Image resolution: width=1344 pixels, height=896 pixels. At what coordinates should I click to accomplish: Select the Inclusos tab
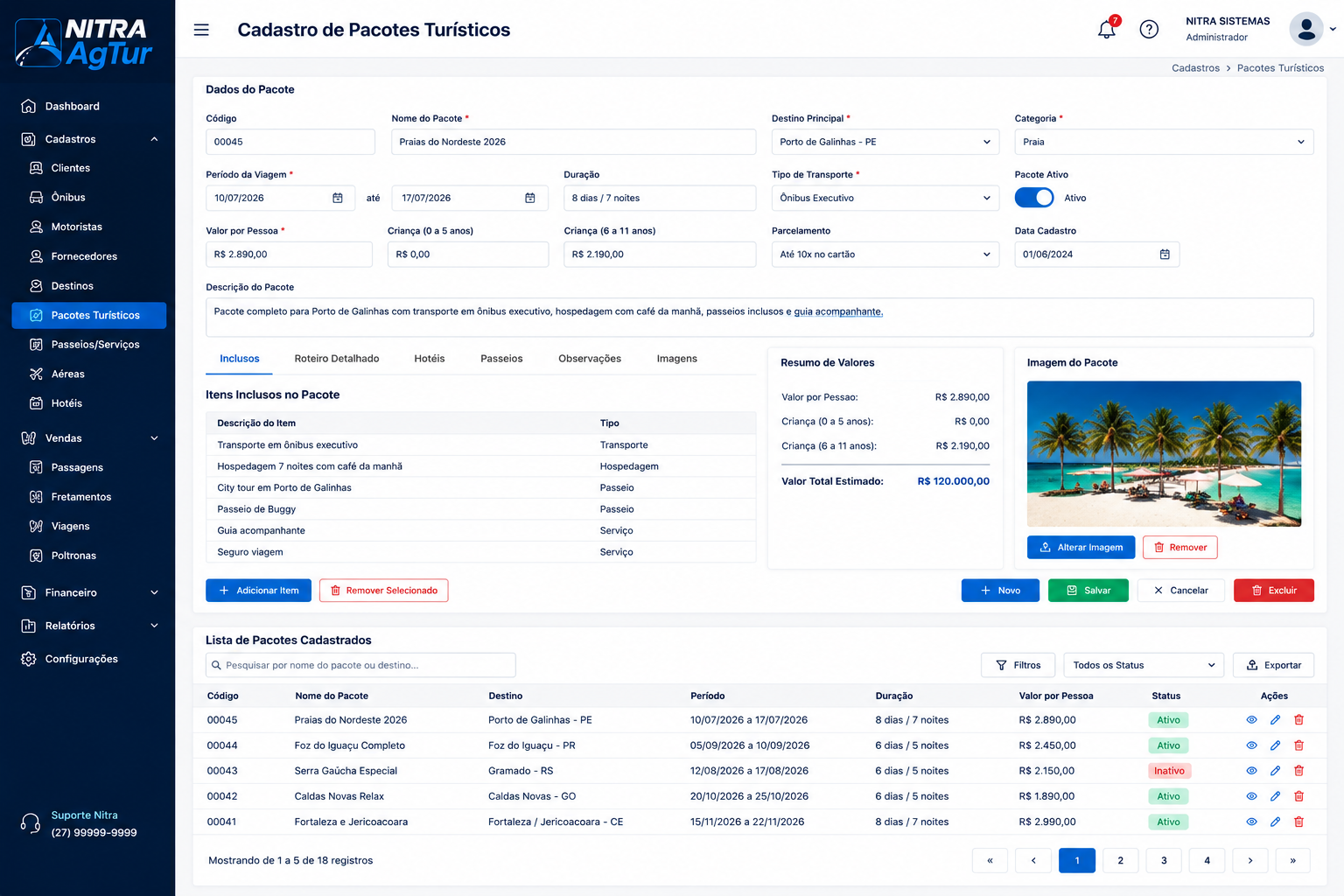pos(240,359)
